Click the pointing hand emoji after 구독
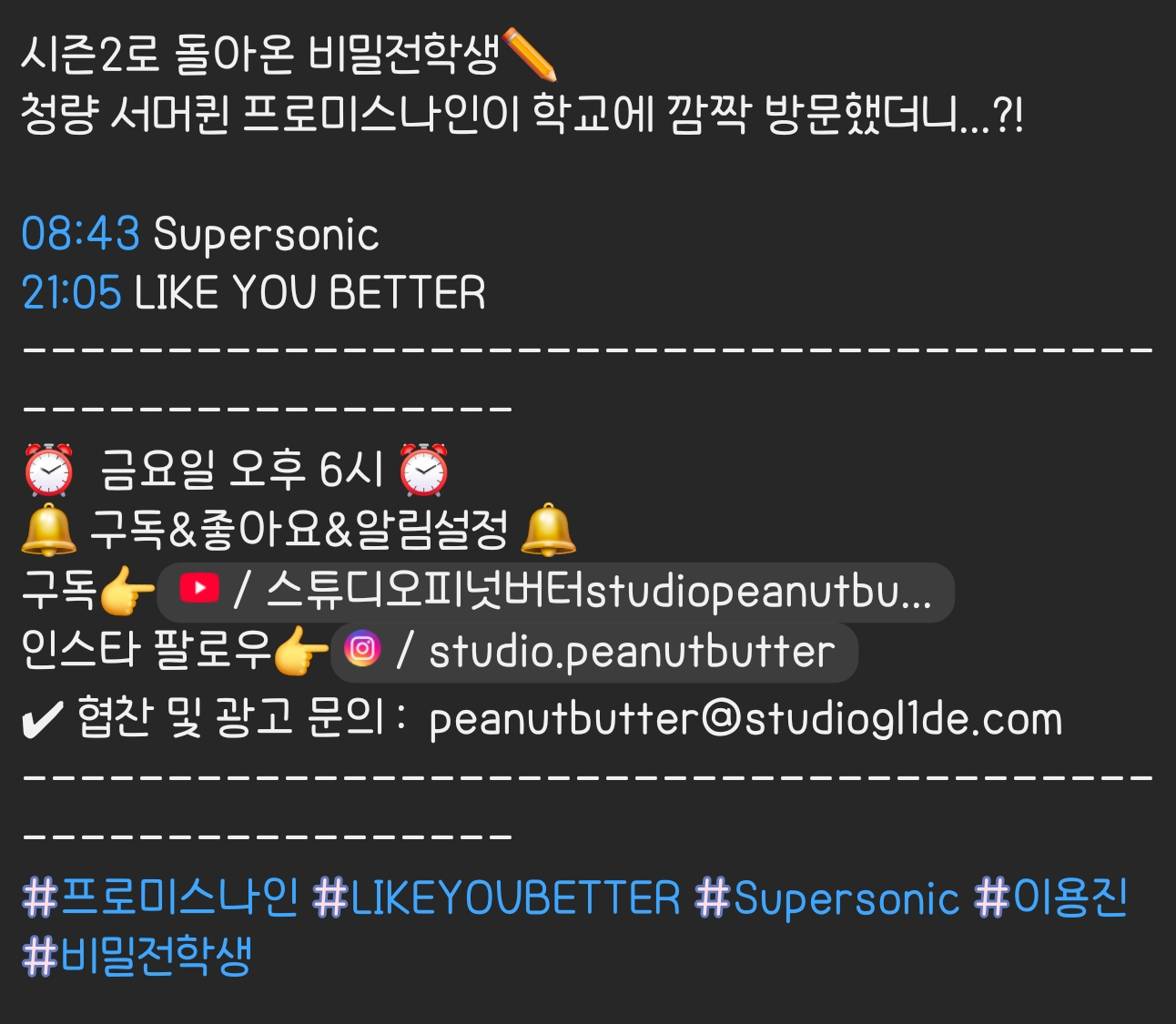The height and width of the screenshot is (1024, 1176). (x=127, y=591)
